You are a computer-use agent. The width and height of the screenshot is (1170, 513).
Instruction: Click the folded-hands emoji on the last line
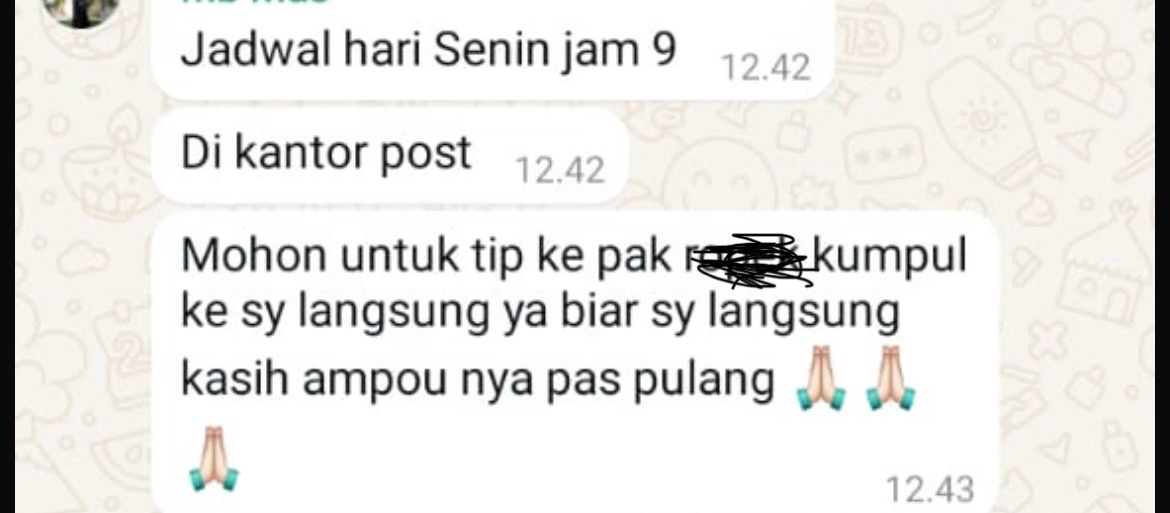[x=214, y=458]
